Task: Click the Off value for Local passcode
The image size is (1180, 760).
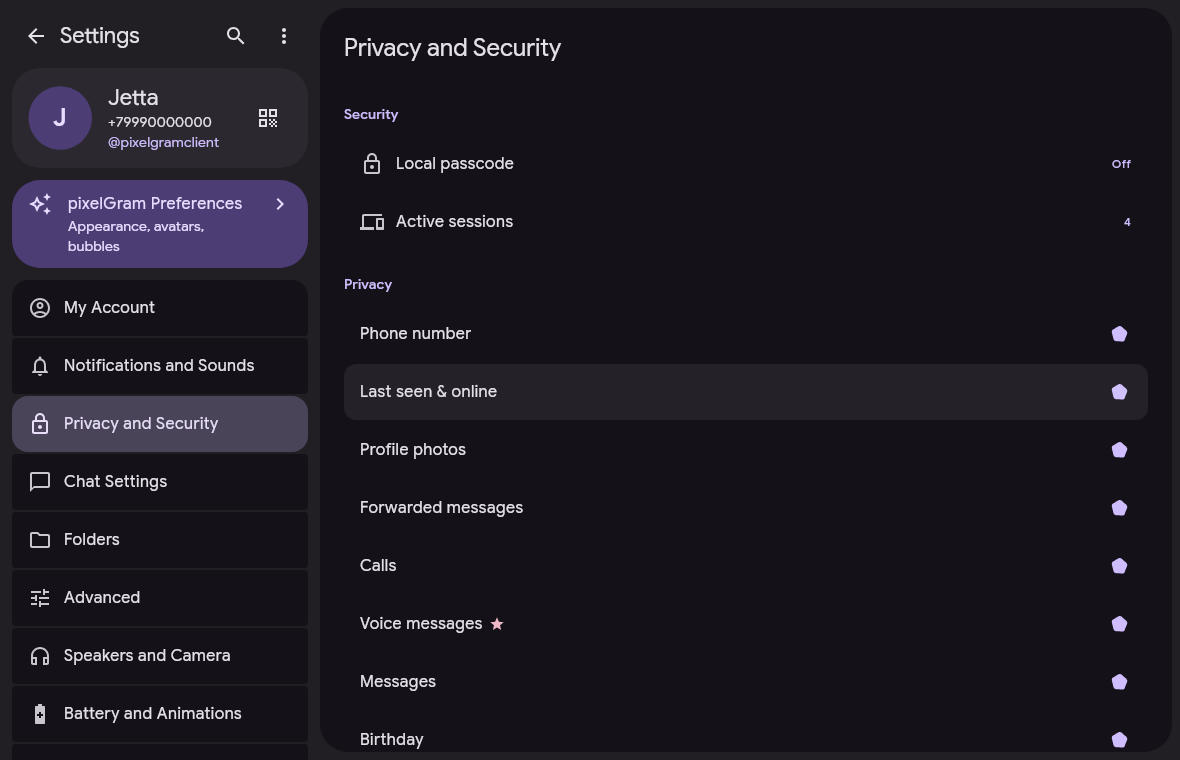Action: (1121, 164)
